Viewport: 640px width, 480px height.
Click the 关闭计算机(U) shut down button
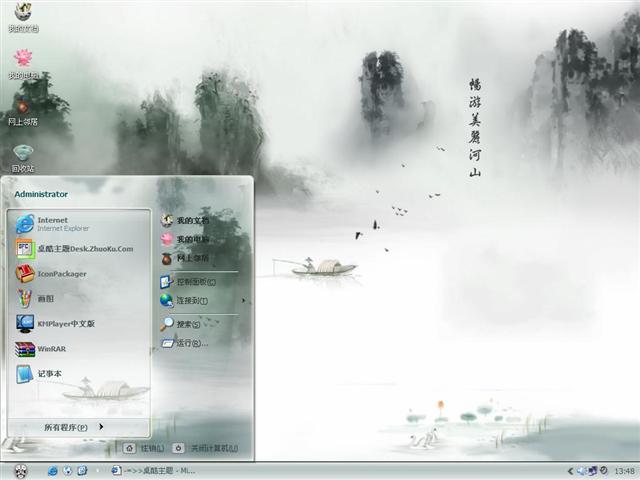click(x=205, y=448)
